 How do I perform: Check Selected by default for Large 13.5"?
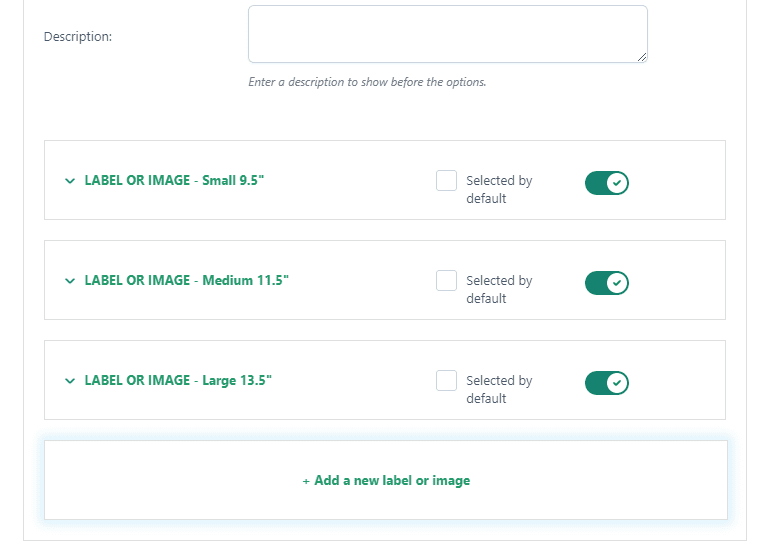tap(446, 380)
